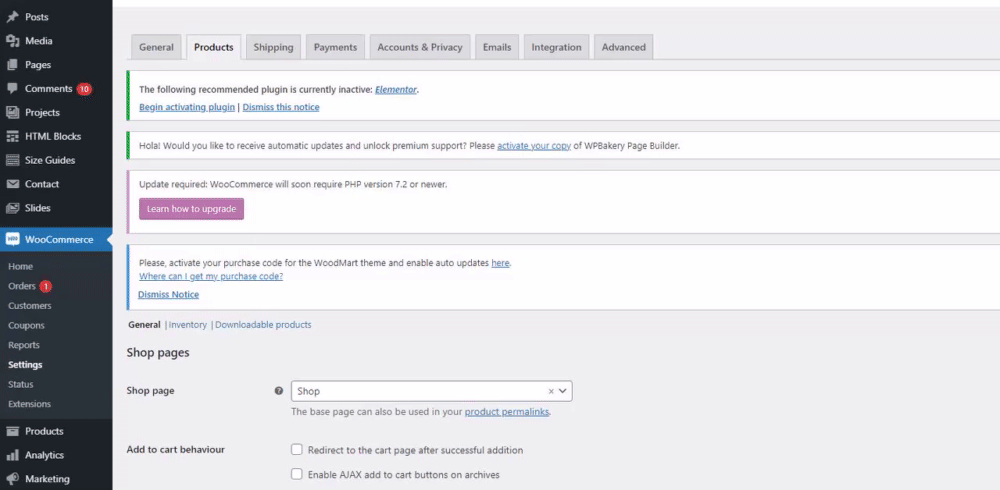This screenshot has height=490, width=1000.
Task: Open the Shop page dropdown
Action: click(x=430, y=391)
